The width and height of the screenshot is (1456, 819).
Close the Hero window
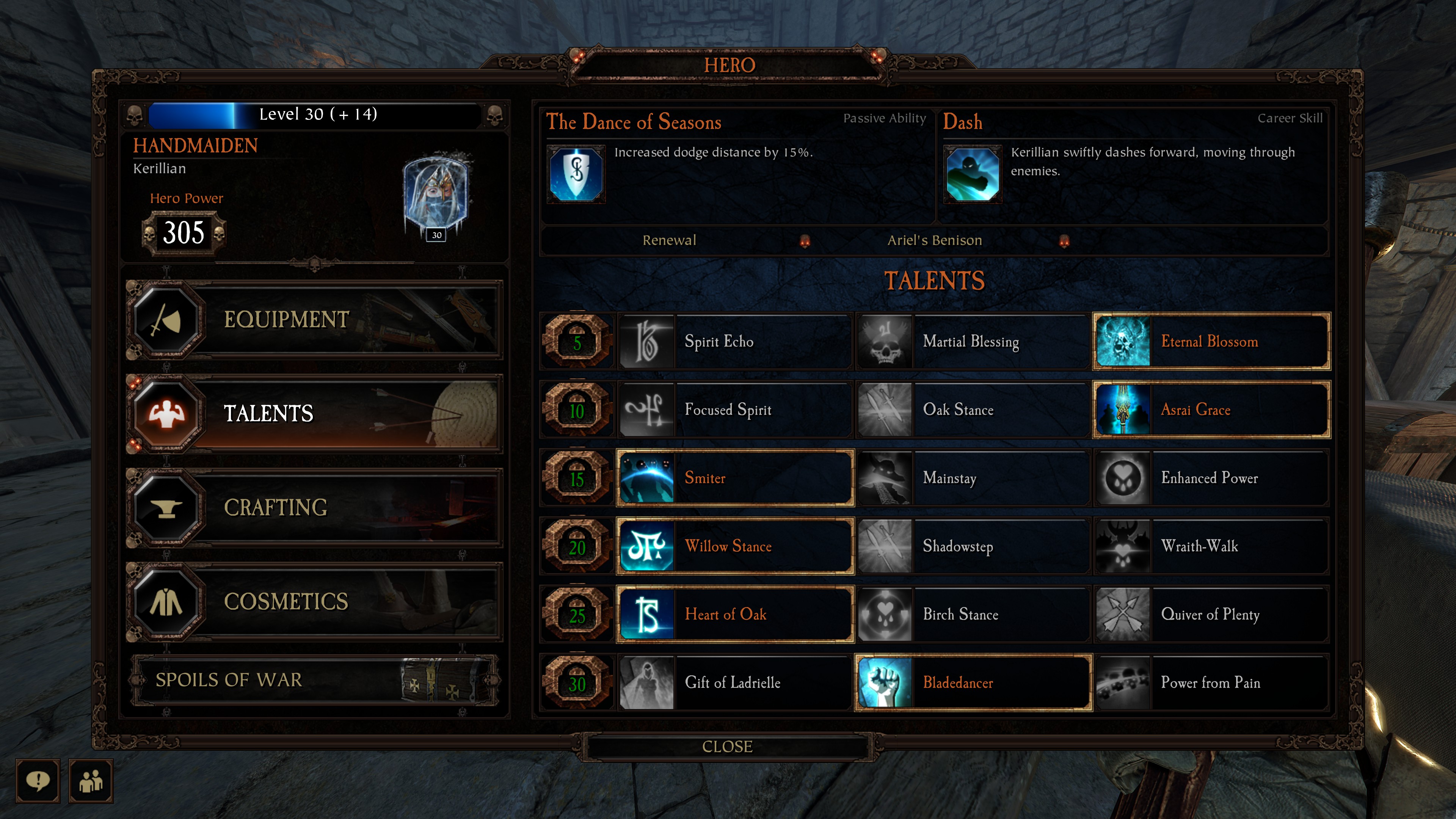click(728, 747)
